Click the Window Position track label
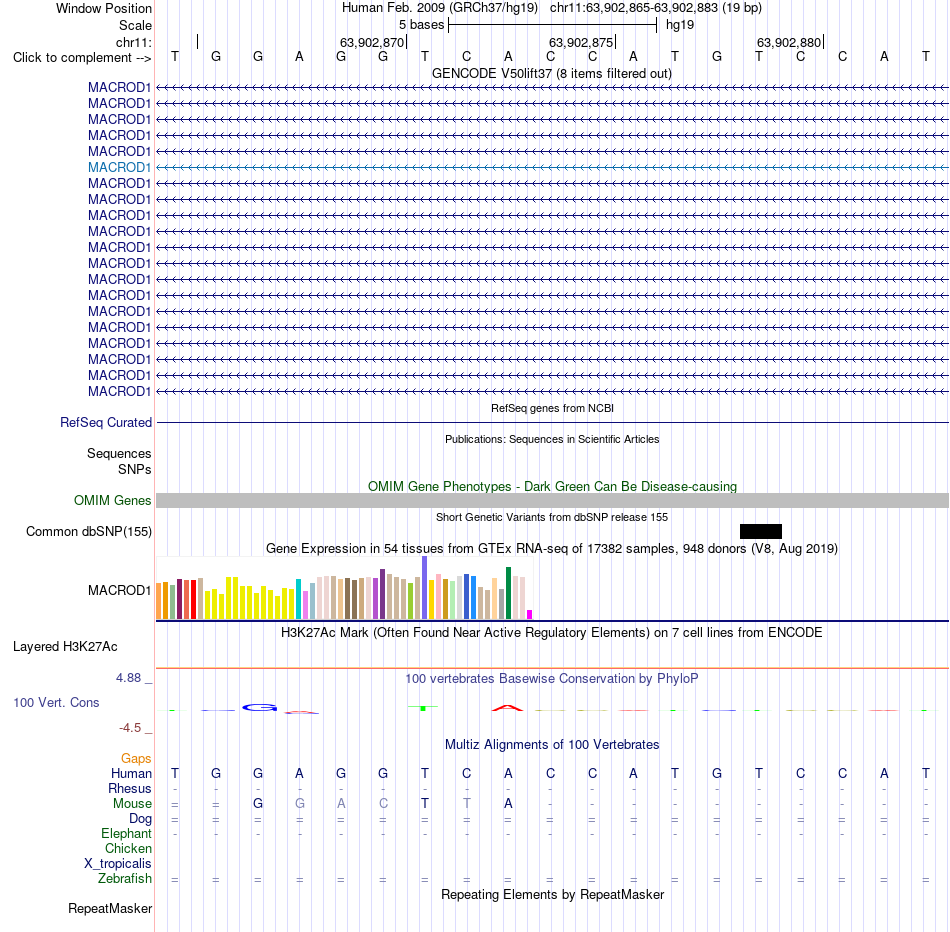This screenshot has width=950, height=932. coord(104,8)
